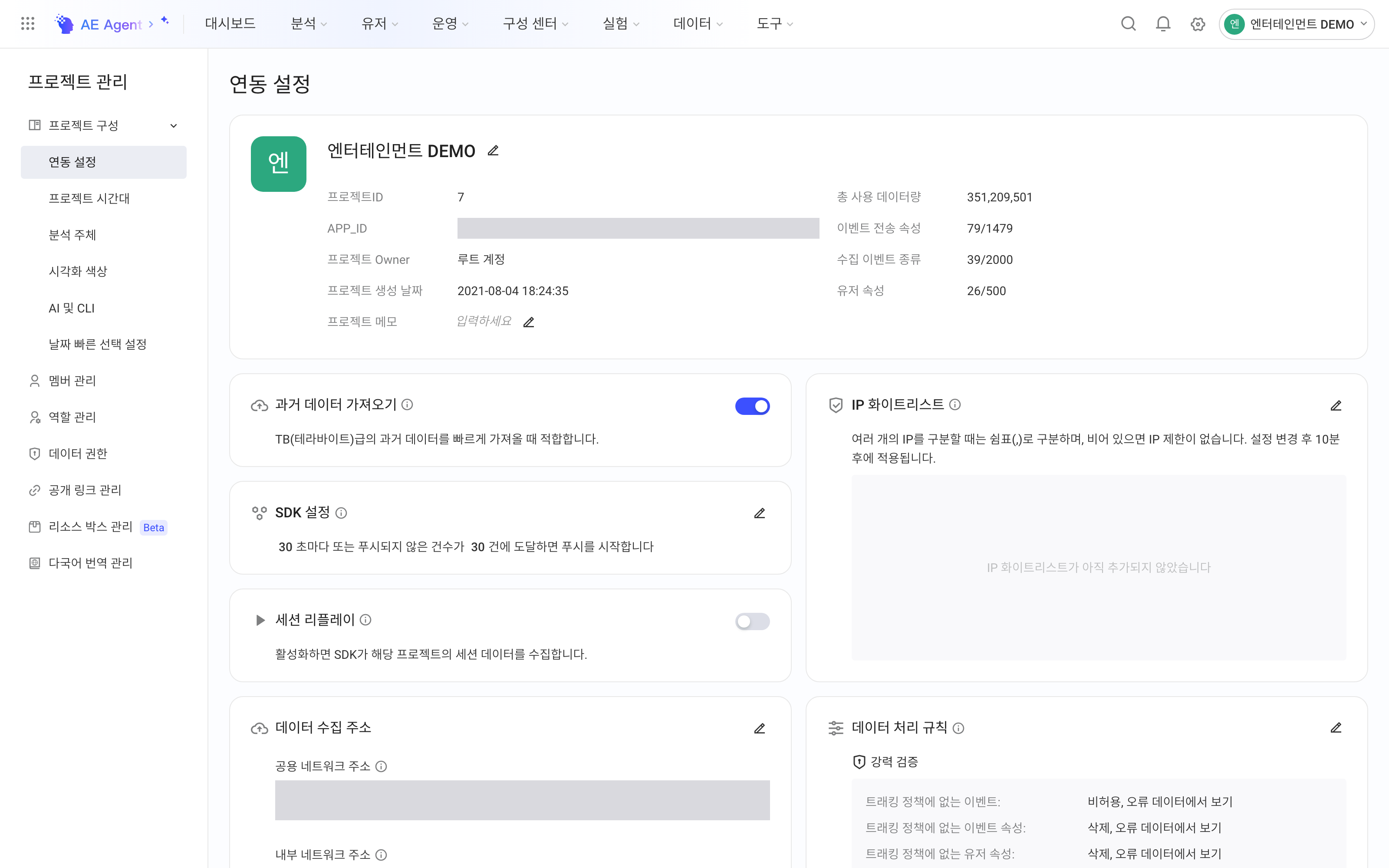Edit the 프로젝트 메모 pencil icon
1389x868 pixels.
[x=529, y=322]
